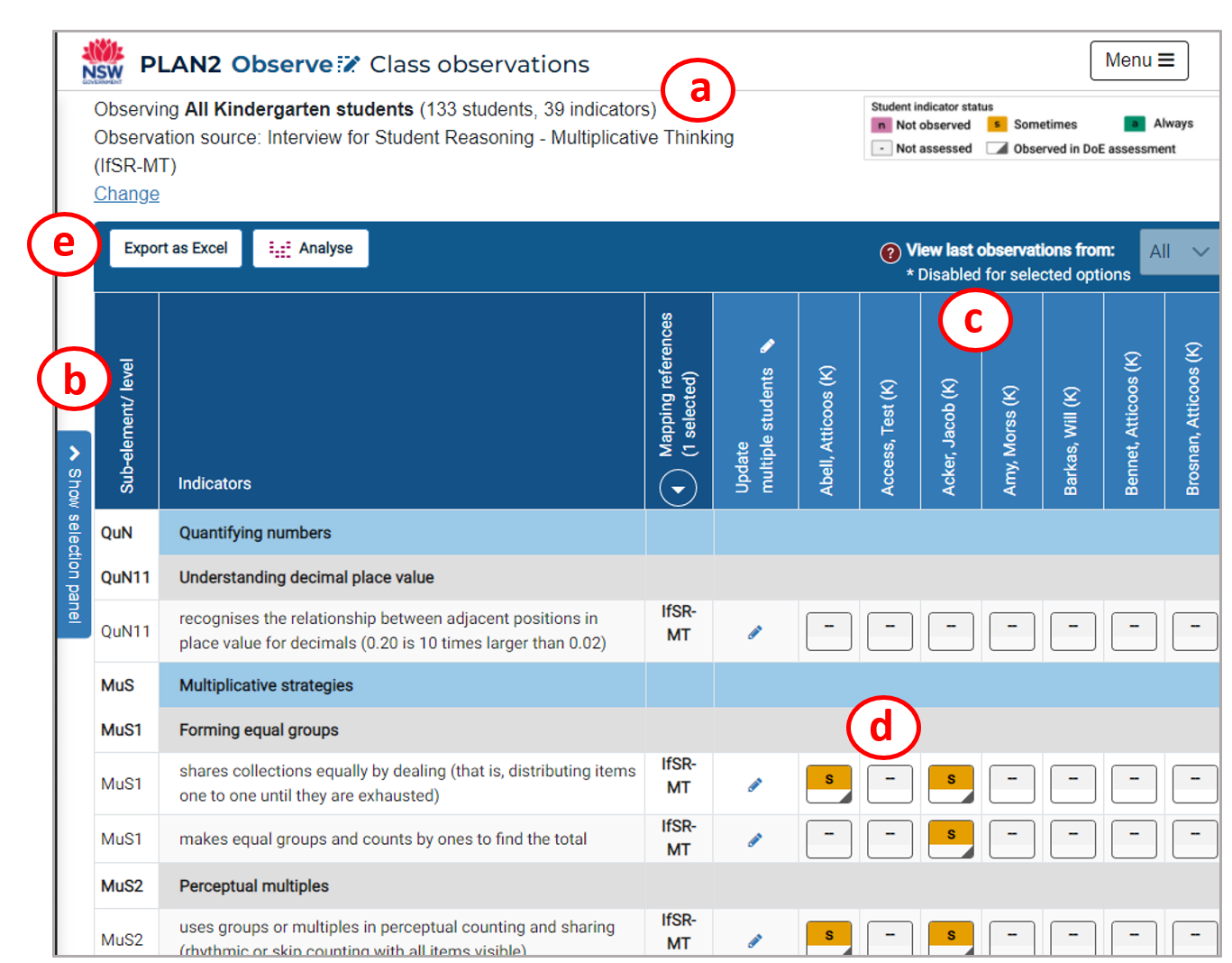The height and width of the screenshot is (963, 1232).
Task: Toggle Acker, Jacob Sometimes status in MuS2 row
Action: [x=951, y=938]
